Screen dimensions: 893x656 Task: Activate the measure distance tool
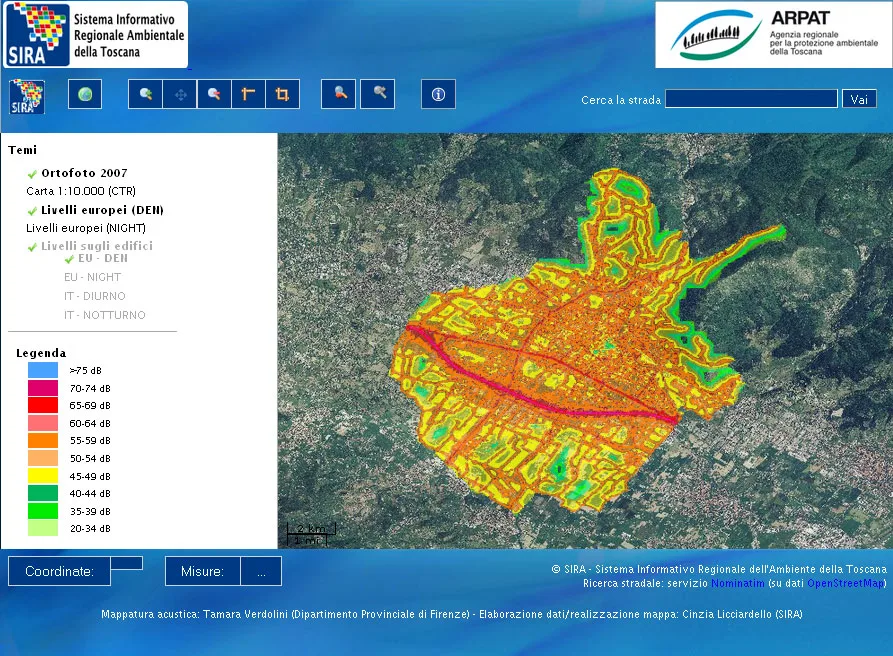click(x=248, y=93)
